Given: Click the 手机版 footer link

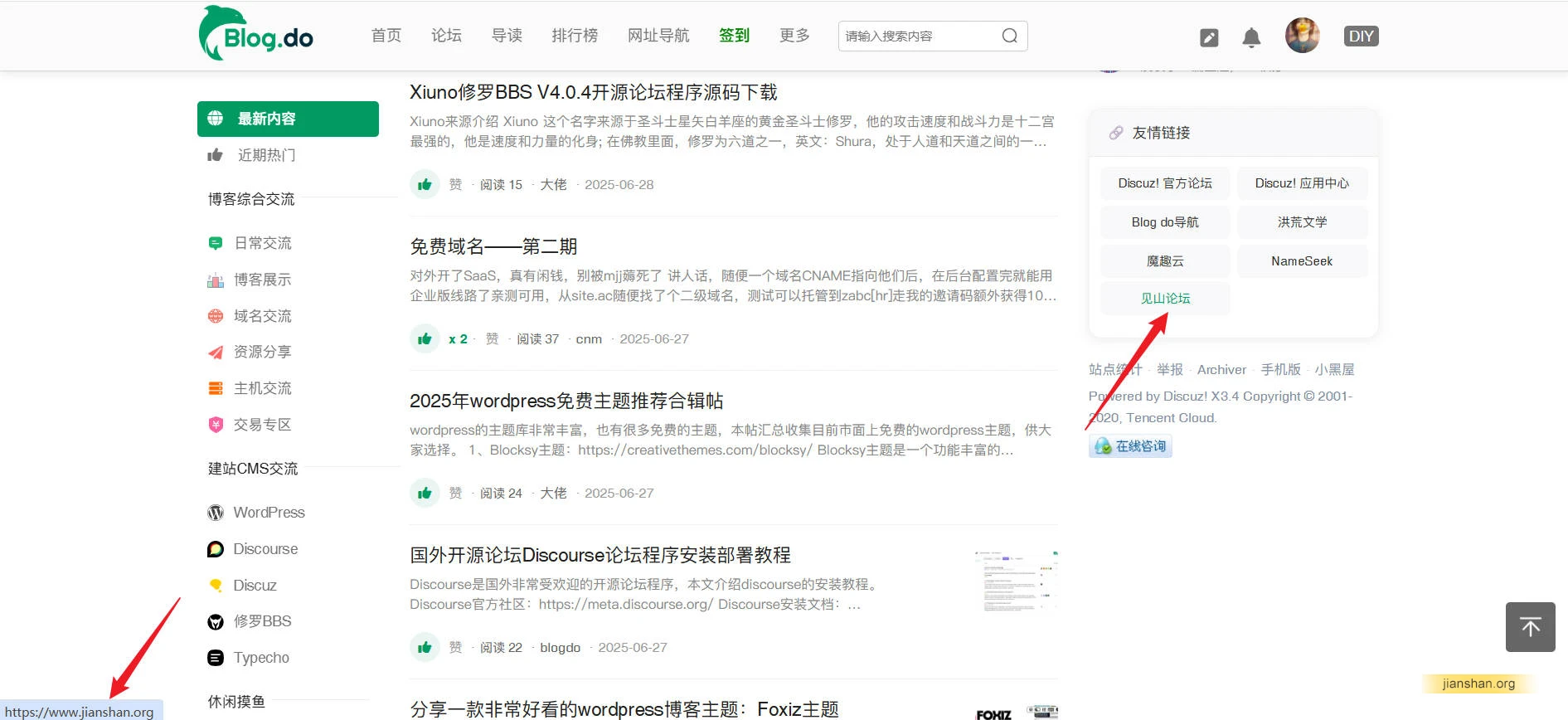Looking at the screenshot, I should click(1281, 370).
